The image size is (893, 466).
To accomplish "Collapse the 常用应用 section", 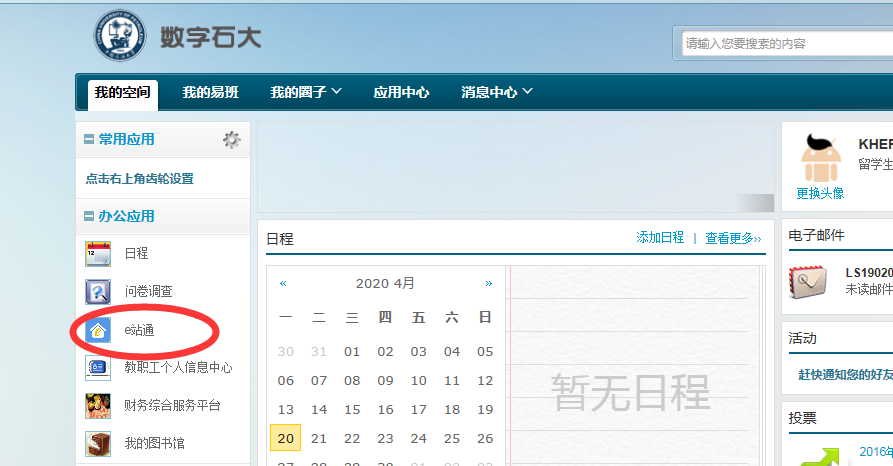I will 89,140.
